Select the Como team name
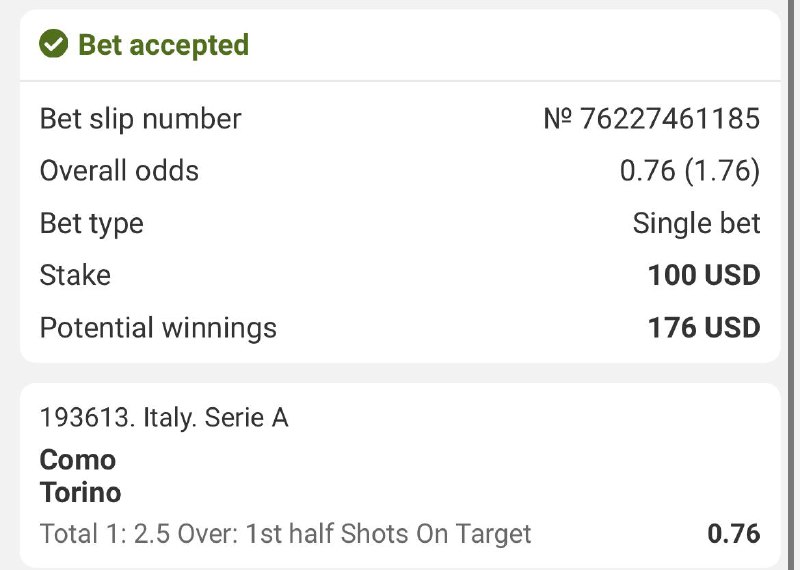 point(78,460)
